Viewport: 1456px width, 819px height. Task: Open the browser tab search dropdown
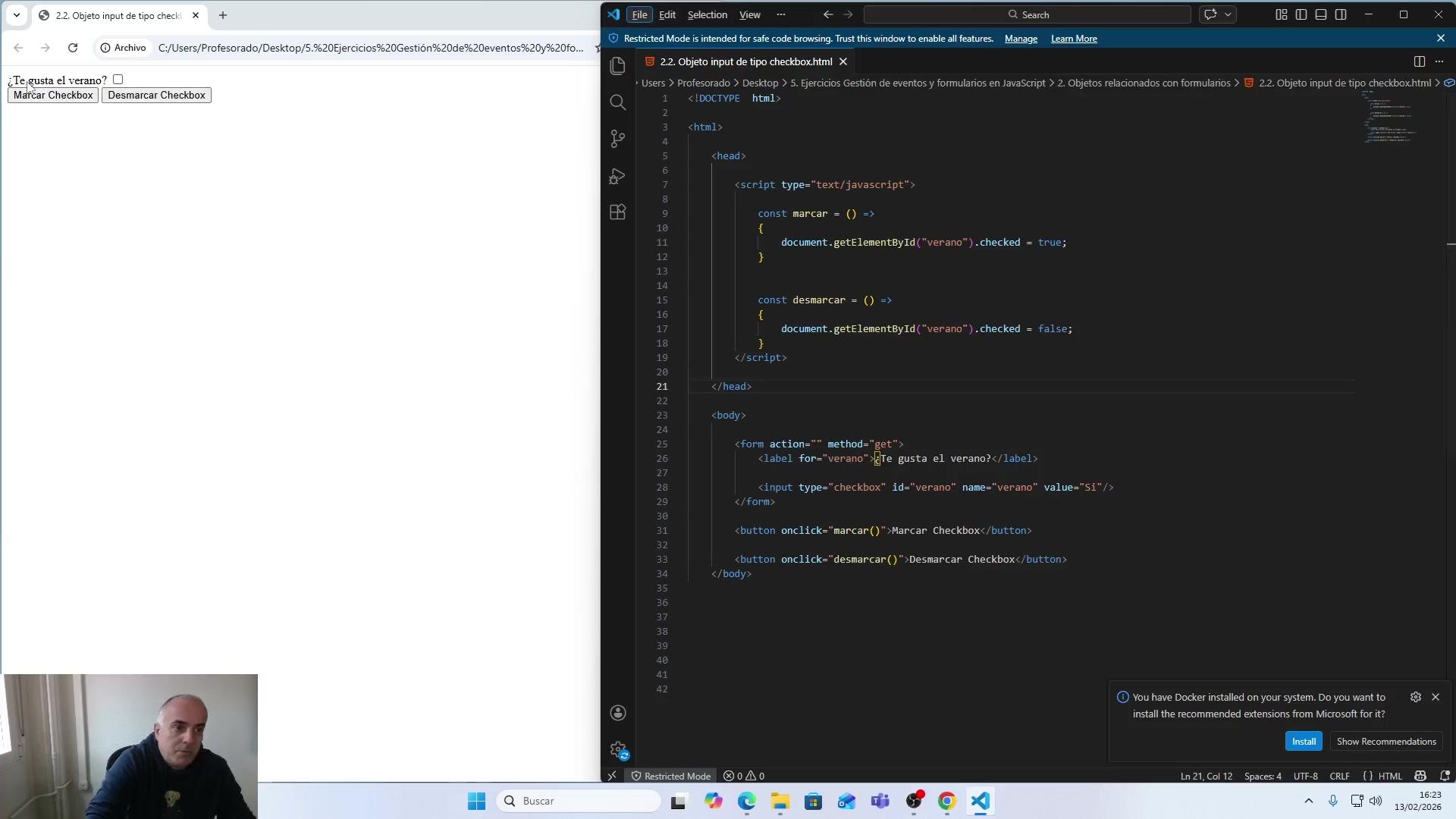[x=17, y=15]
